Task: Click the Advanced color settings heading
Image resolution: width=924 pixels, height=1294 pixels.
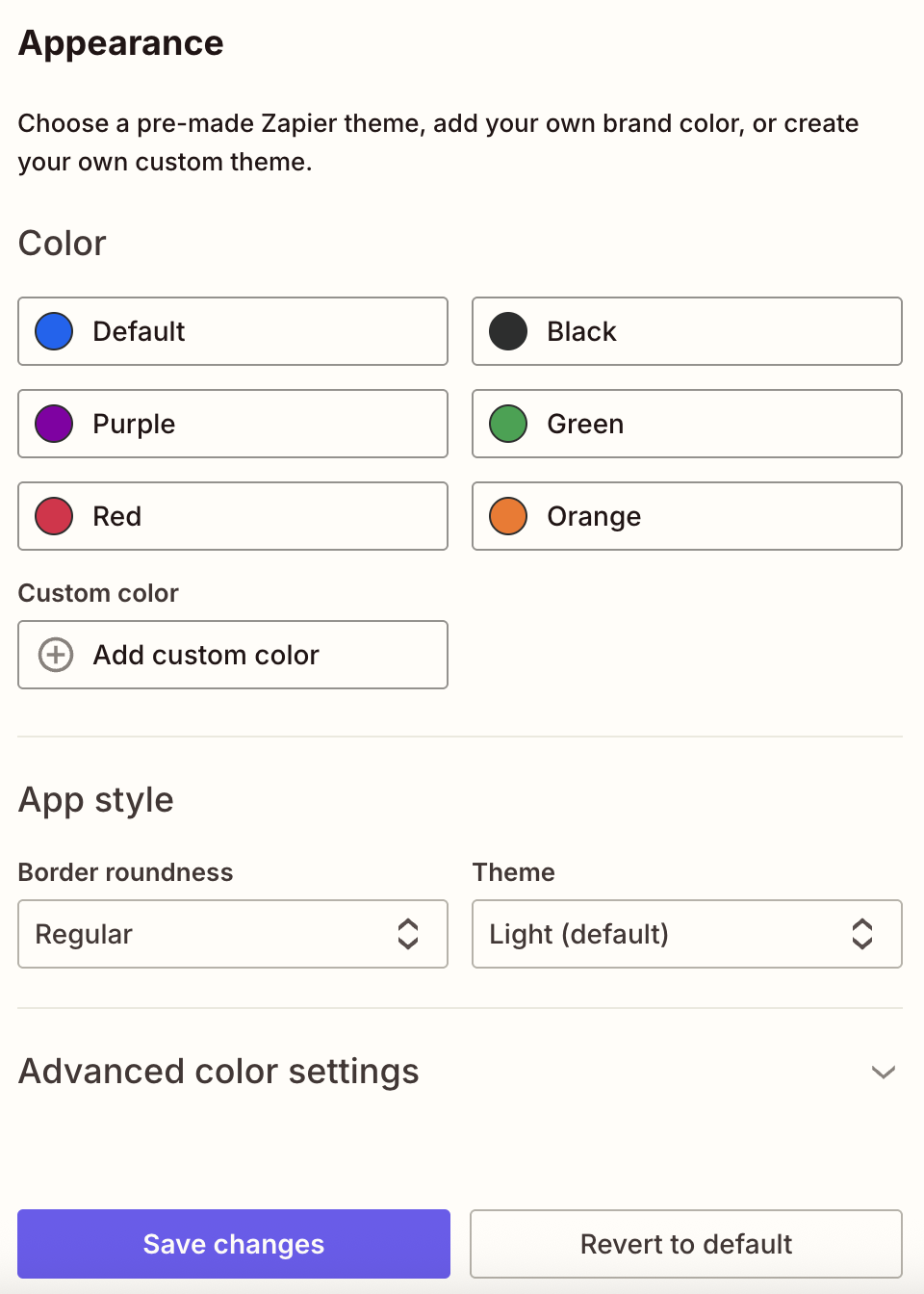Action: 218,1072
